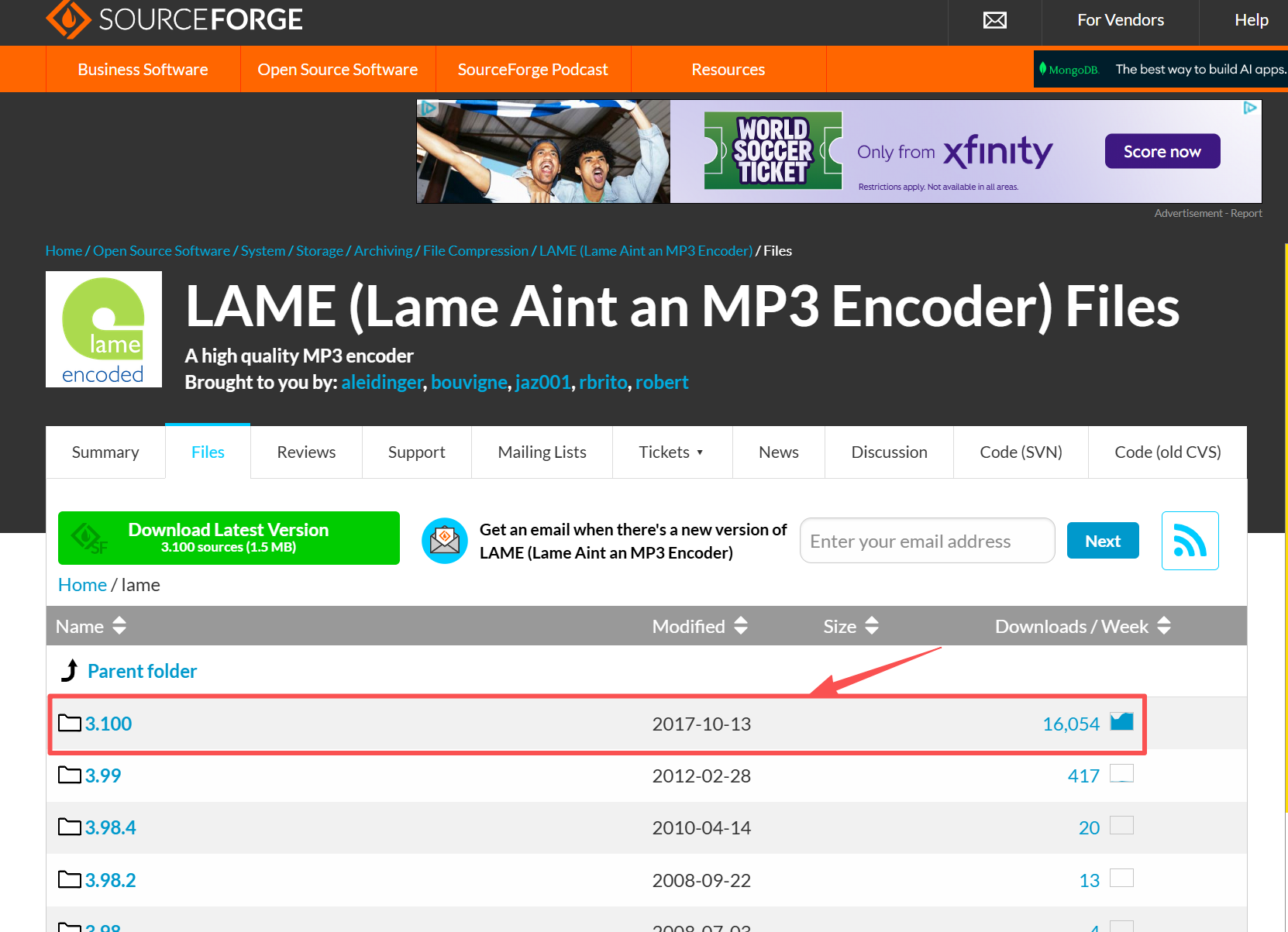Select the Files tab
This screenshot has width=1288, height=932.
[x=208, y=452]
